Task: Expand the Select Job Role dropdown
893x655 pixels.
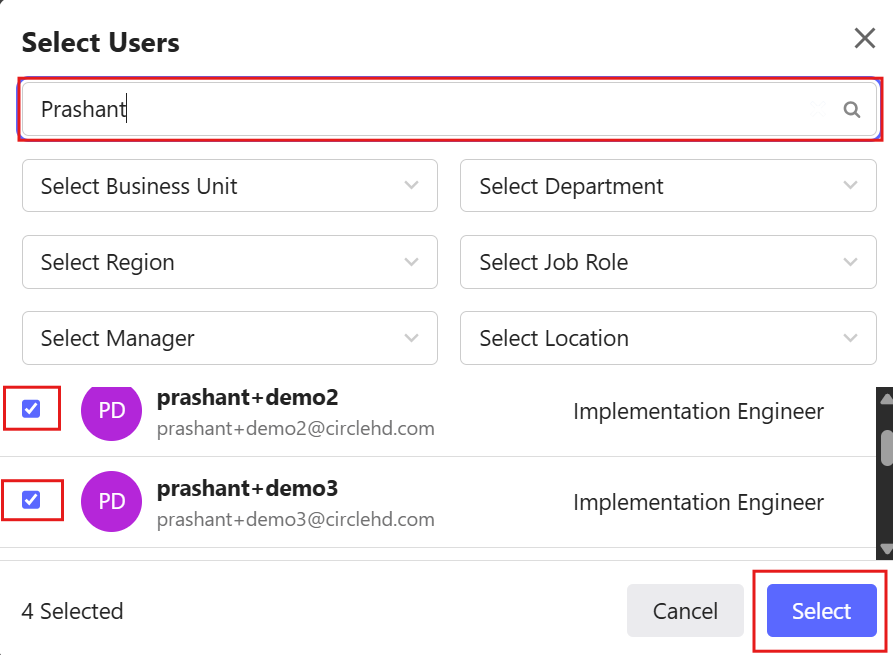Action: coord(668,262)
